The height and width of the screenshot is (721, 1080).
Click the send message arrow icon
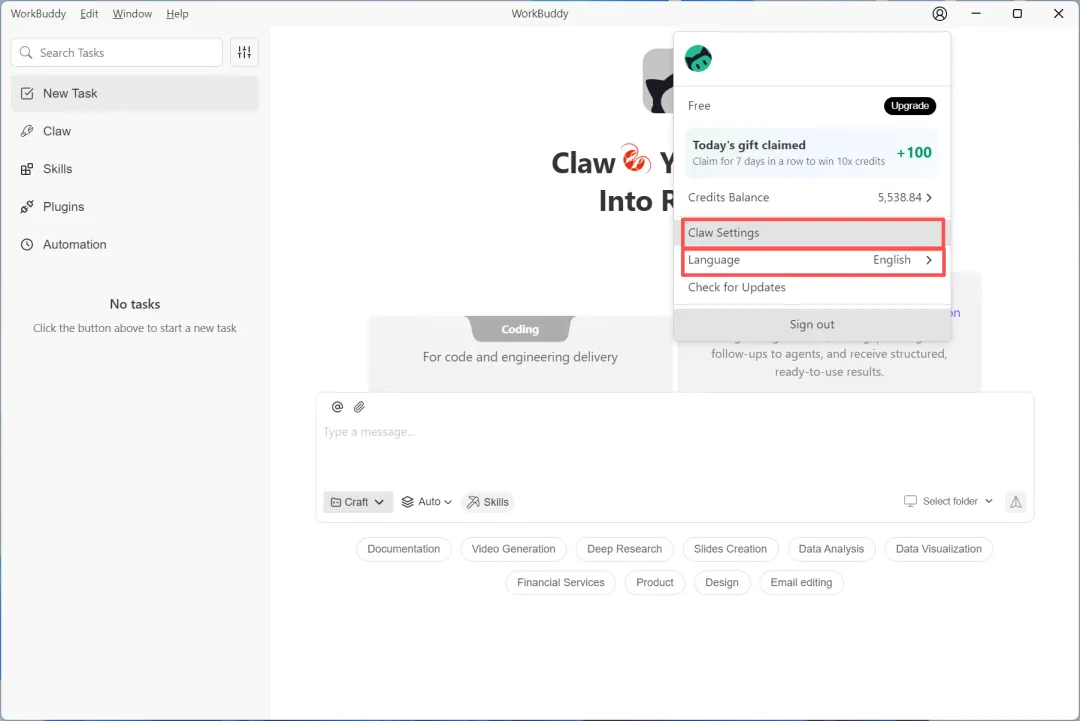coord(1016,502)
